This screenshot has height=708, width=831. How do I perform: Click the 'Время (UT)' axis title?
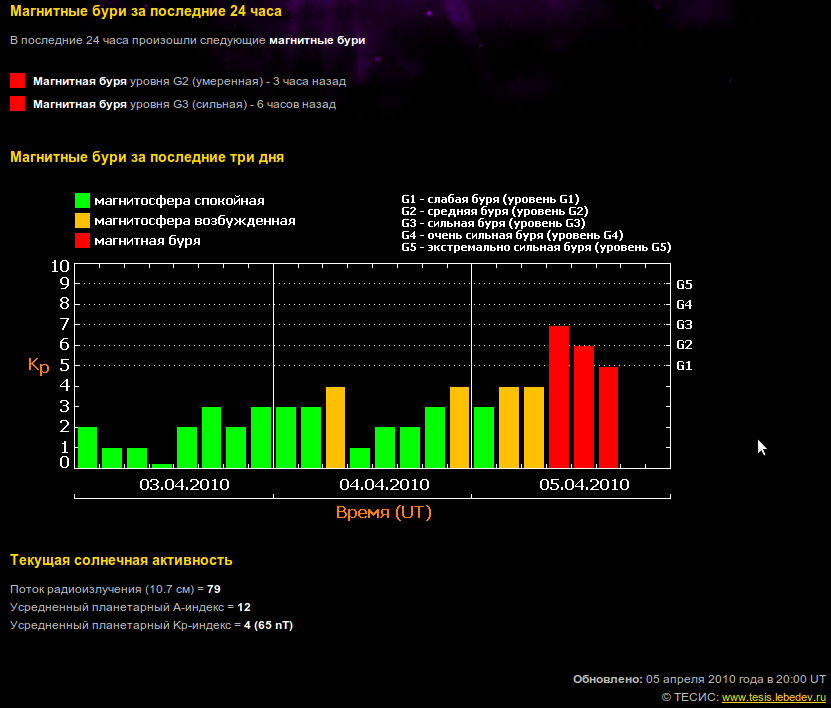pos(384,512)
